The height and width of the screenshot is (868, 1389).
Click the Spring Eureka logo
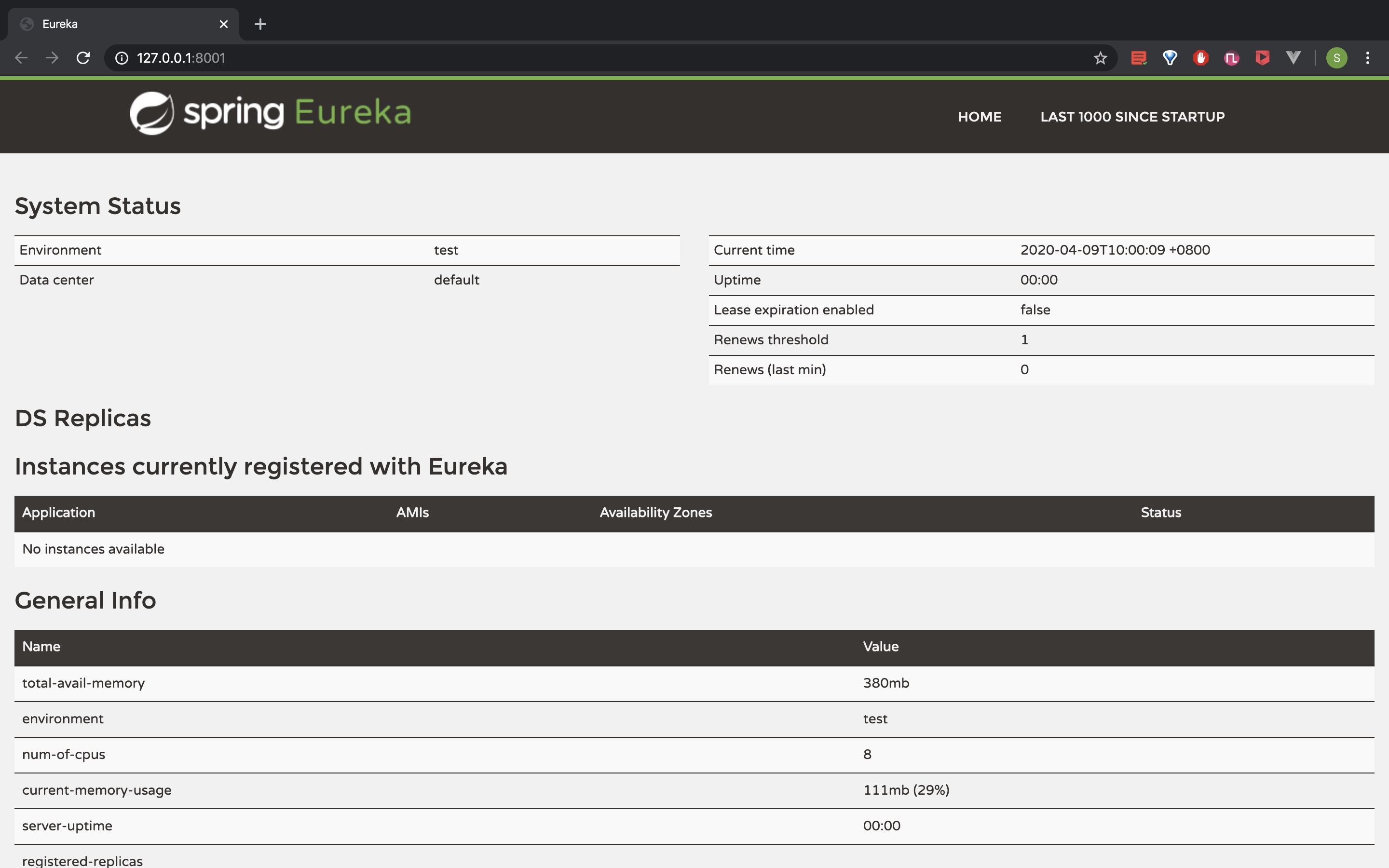tap(271, 113)
